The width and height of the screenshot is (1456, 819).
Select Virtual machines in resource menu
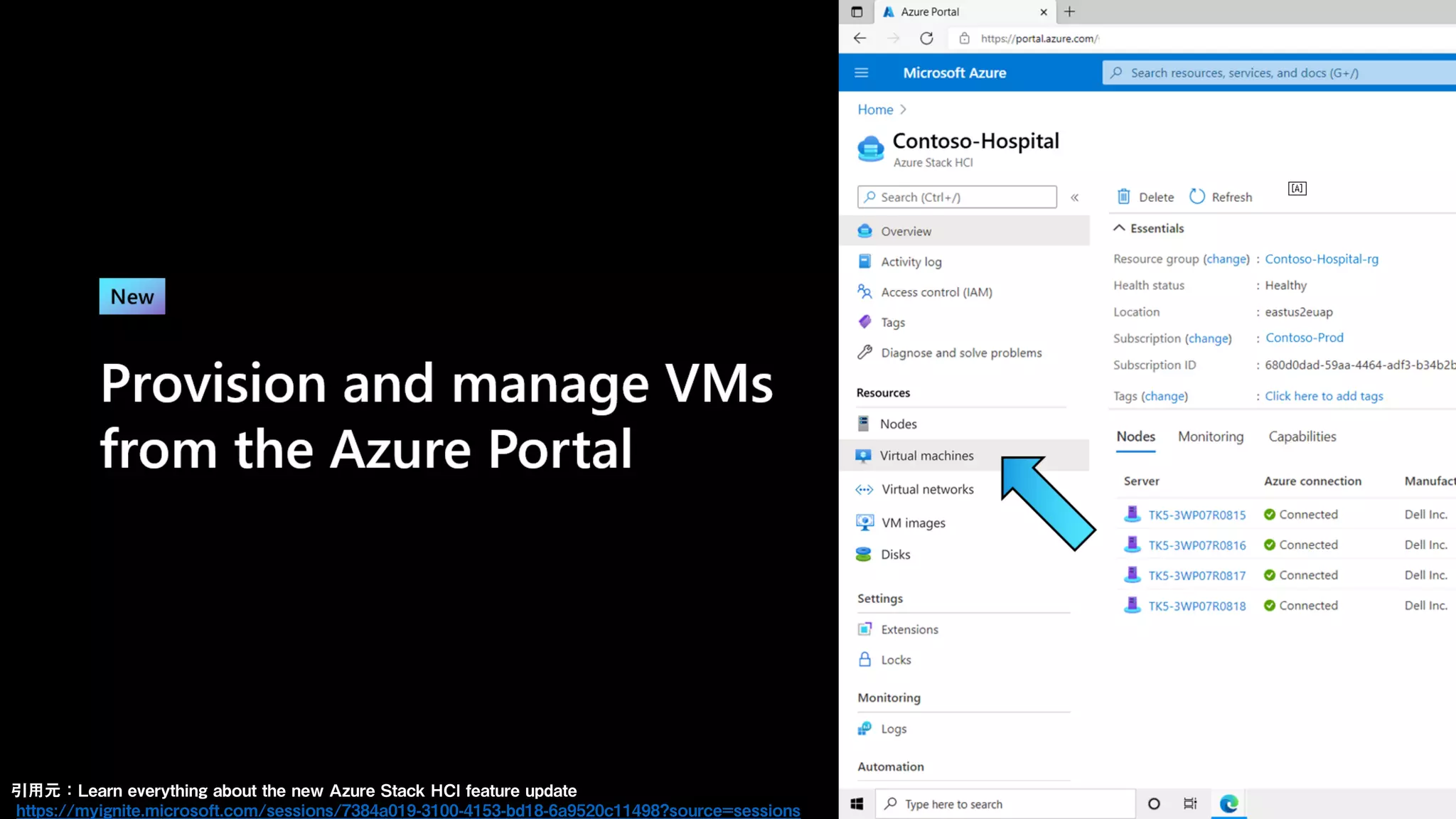[964, 456]
